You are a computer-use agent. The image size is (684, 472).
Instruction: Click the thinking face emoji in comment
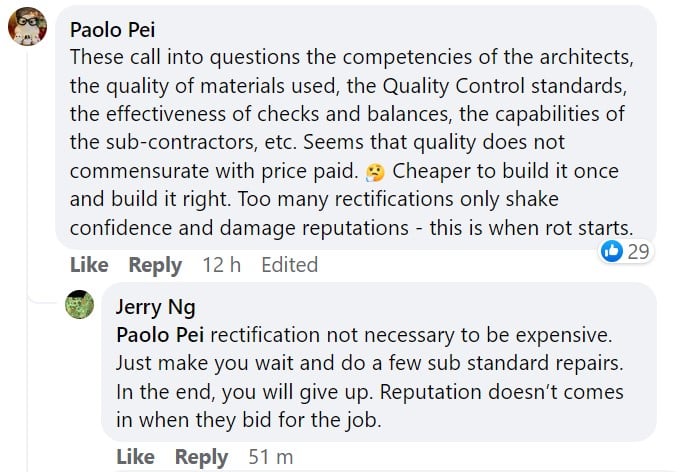[x=375, y=172]
